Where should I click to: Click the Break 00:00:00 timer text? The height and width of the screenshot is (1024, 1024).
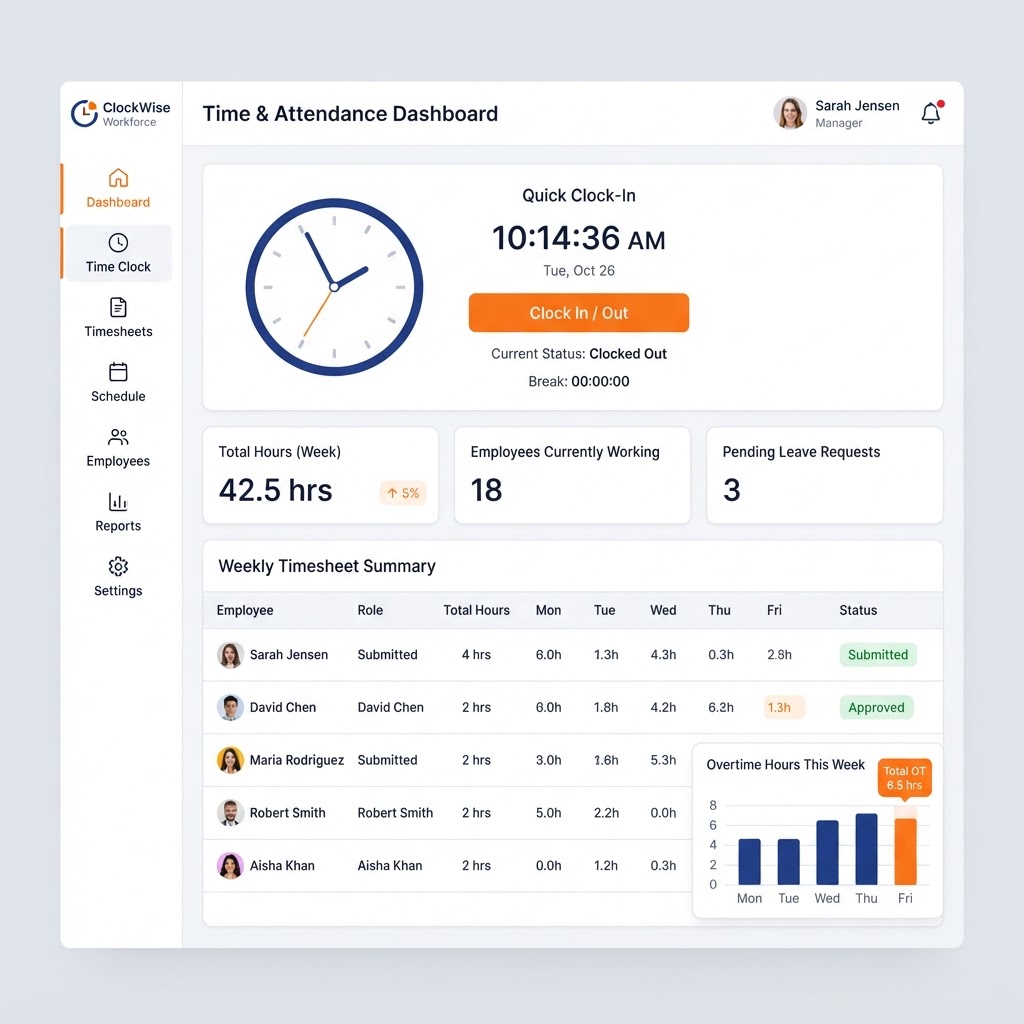(x=579, y=381)
